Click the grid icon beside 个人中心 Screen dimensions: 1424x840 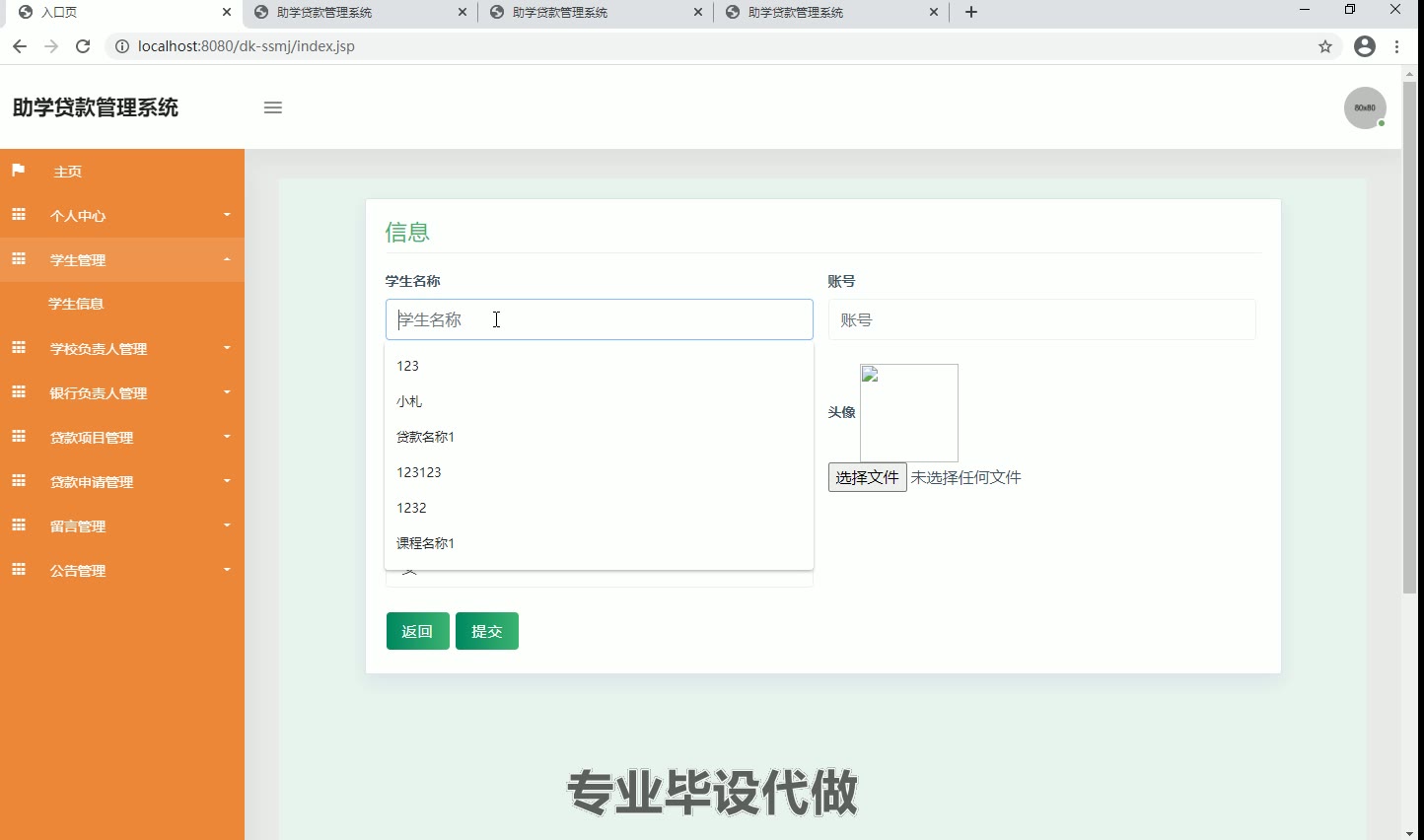coord(18,215)
